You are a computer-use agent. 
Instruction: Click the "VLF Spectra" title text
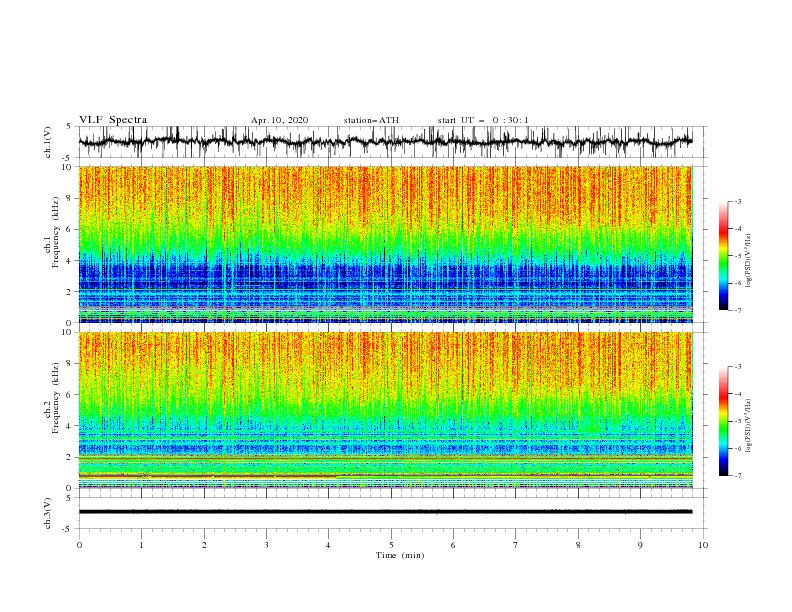point(113,120)
